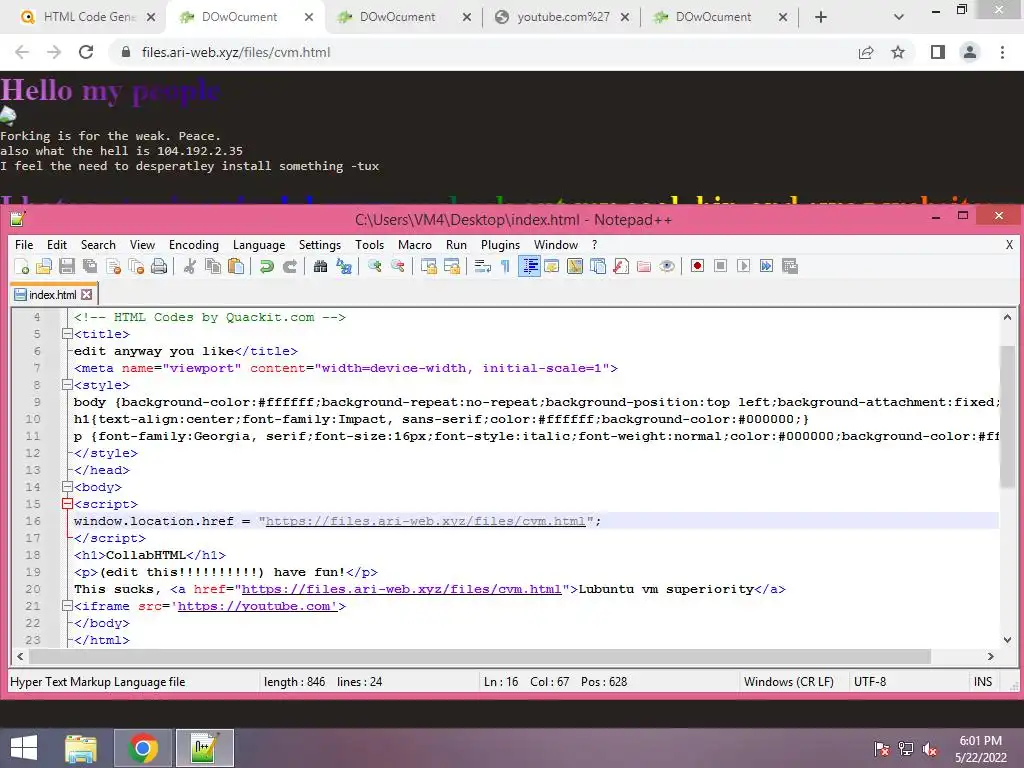Viewport: 1024px width, 768px height.
Task: Toggle word wrap
Action: pyautogui.click(x=483, y=266)
